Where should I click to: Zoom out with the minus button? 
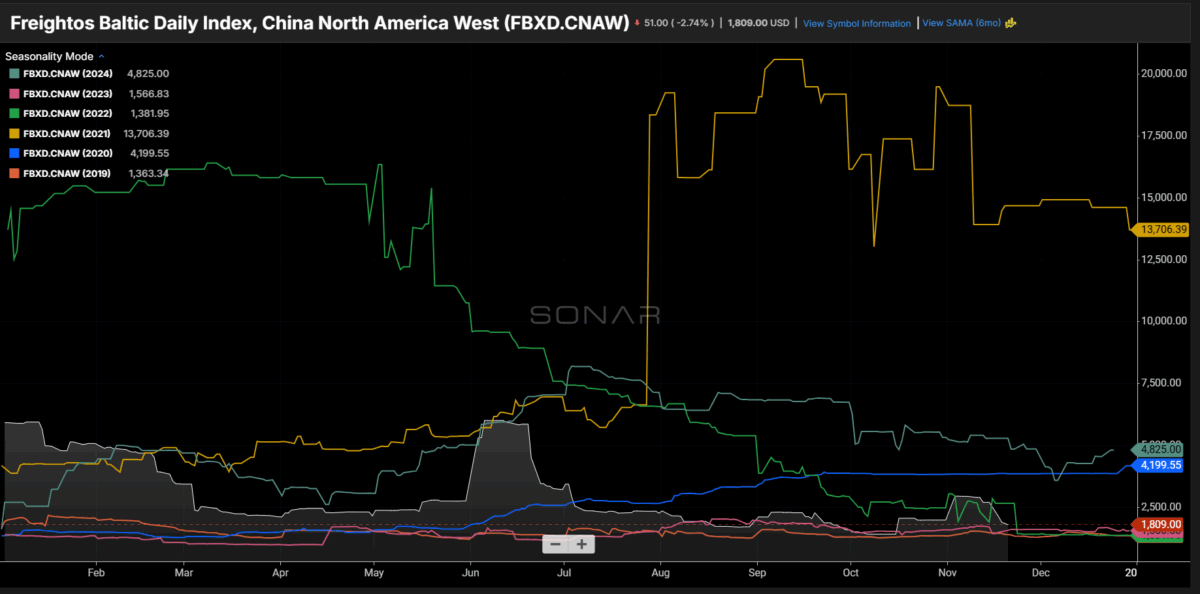(x=555, y=544)
